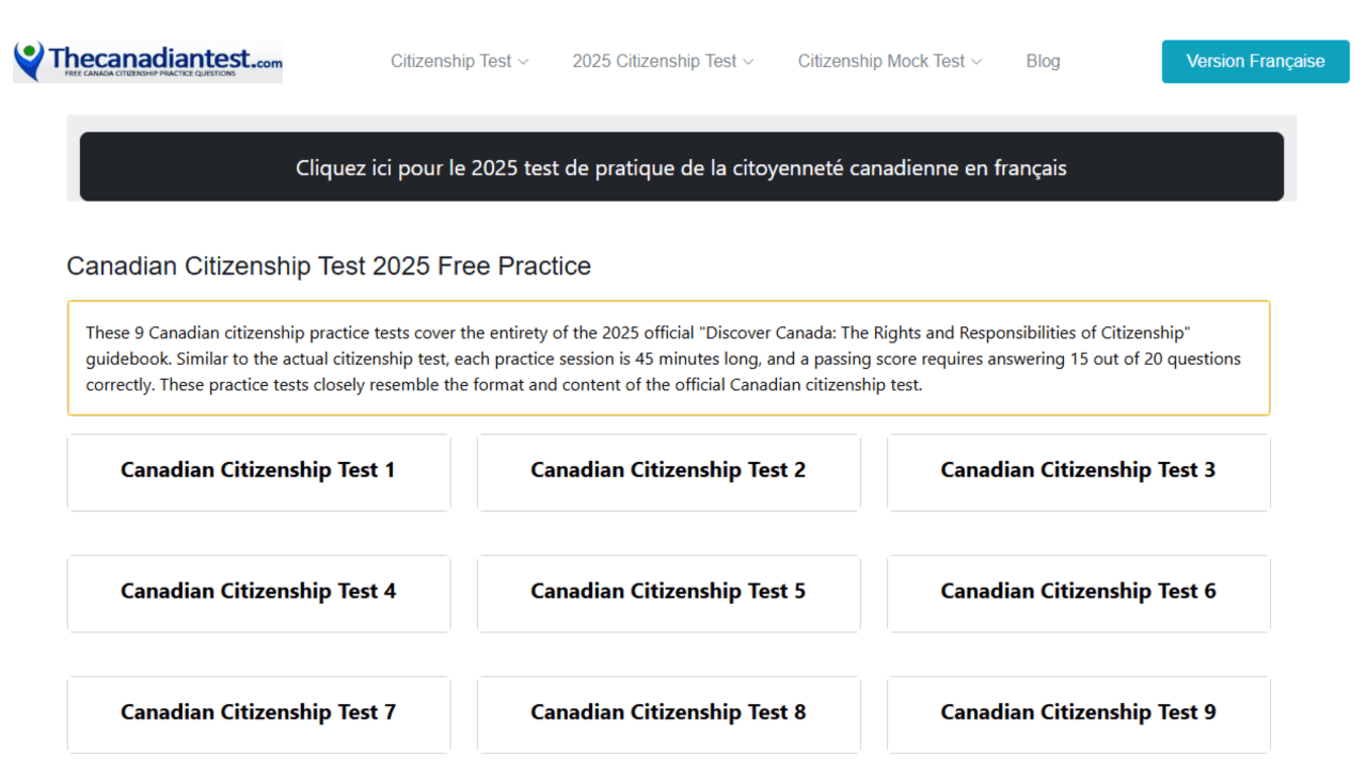
Task: Select Canadian Citizenship Test 3
Action: click(x=1078, y=471)
